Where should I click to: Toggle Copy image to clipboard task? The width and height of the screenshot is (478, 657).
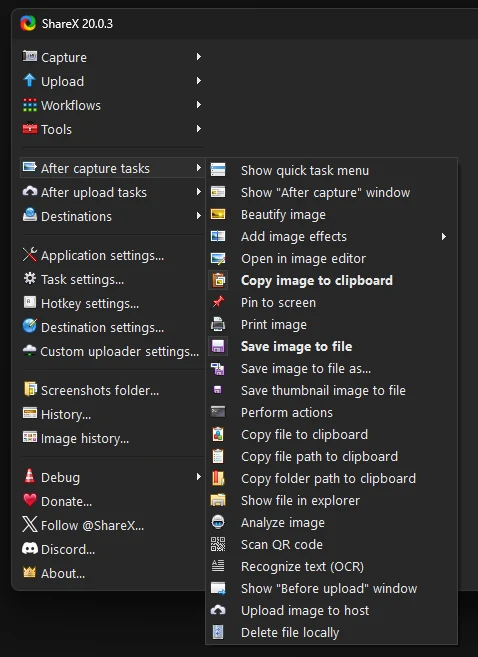(331, 280)
